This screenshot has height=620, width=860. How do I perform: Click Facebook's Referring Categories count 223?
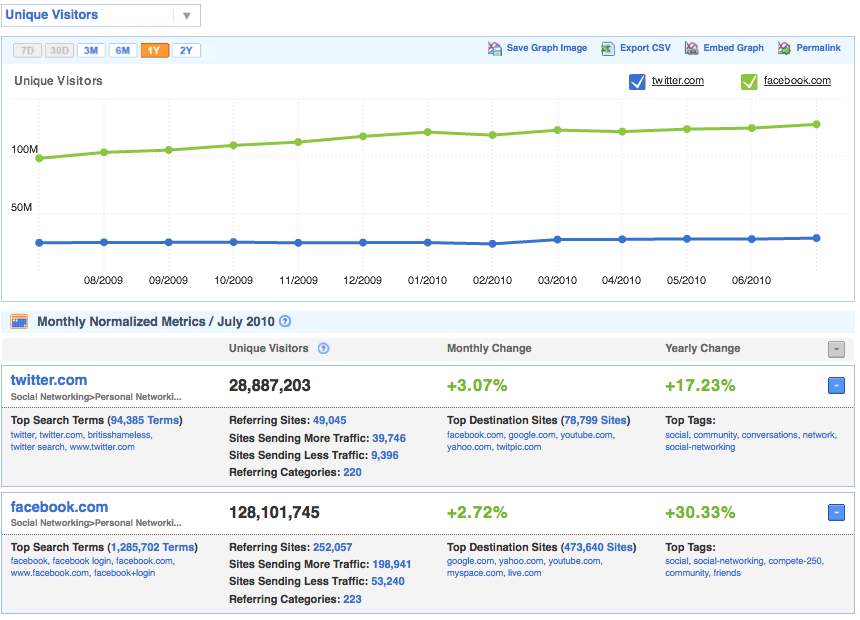coord(352,599)
